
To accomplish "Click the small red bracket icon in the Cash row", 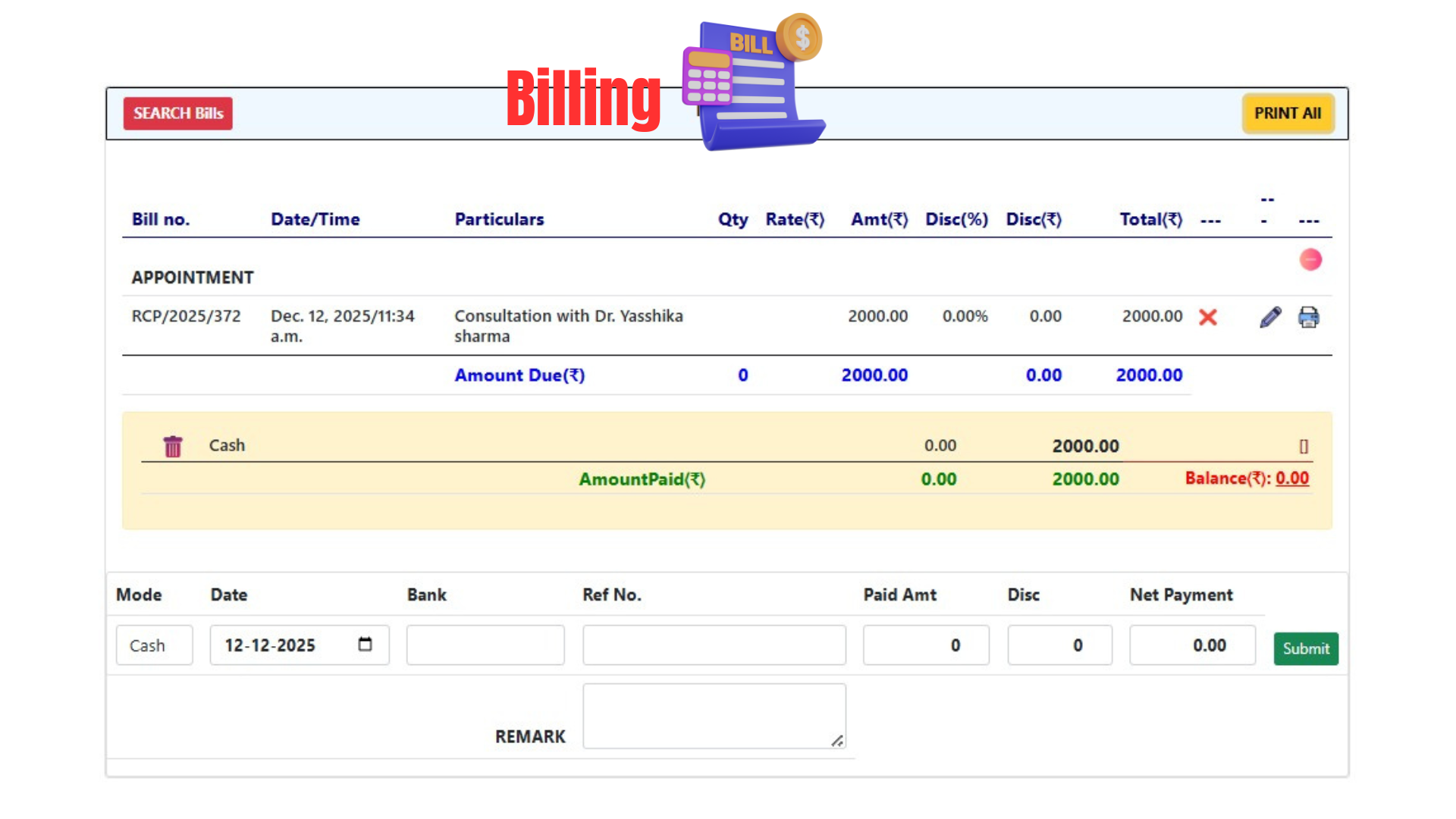I will [1304, 447].
